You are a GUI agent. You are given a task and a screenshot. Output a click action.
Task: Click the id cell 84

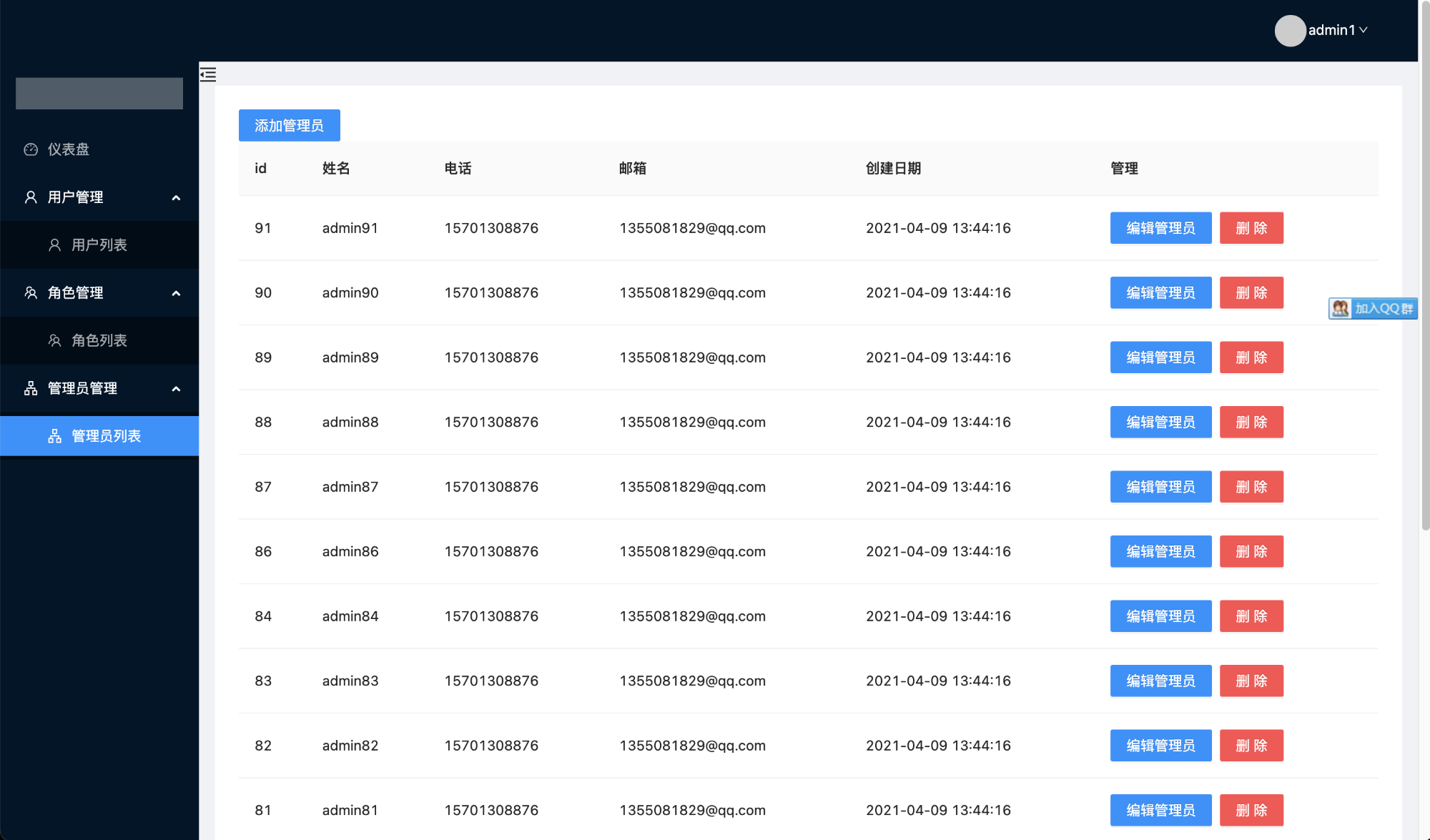click(263, 616)
